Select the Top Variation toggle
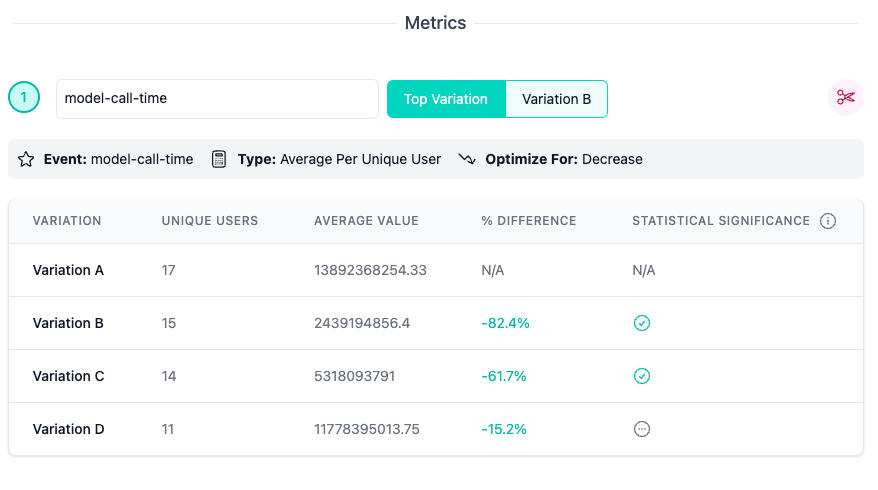The image size is (878, 490). (446, 99)
